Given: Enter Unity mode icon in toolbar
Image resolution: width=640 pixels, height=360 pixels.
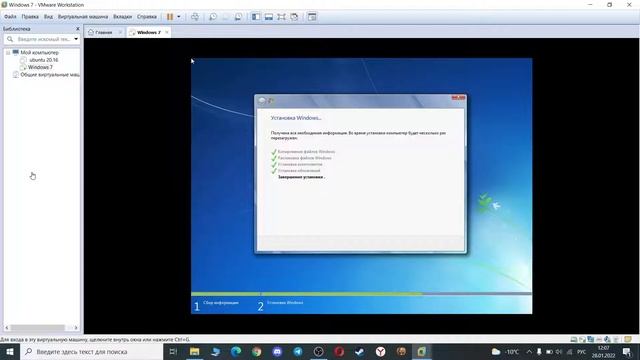Looking at the screenshot, I should click(294, 17).
